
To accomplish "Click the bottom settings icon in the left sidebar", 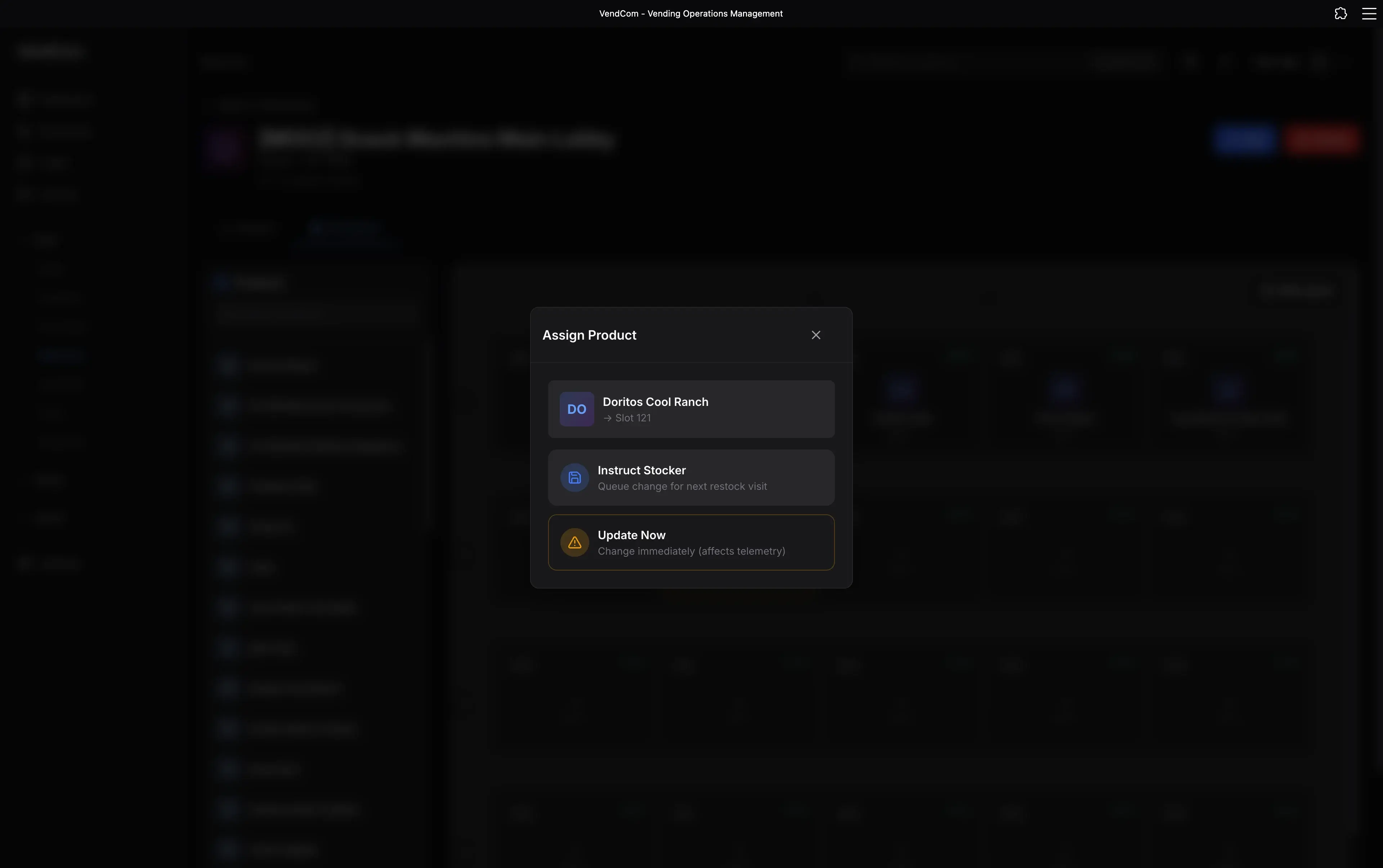I will pos(24,564).
